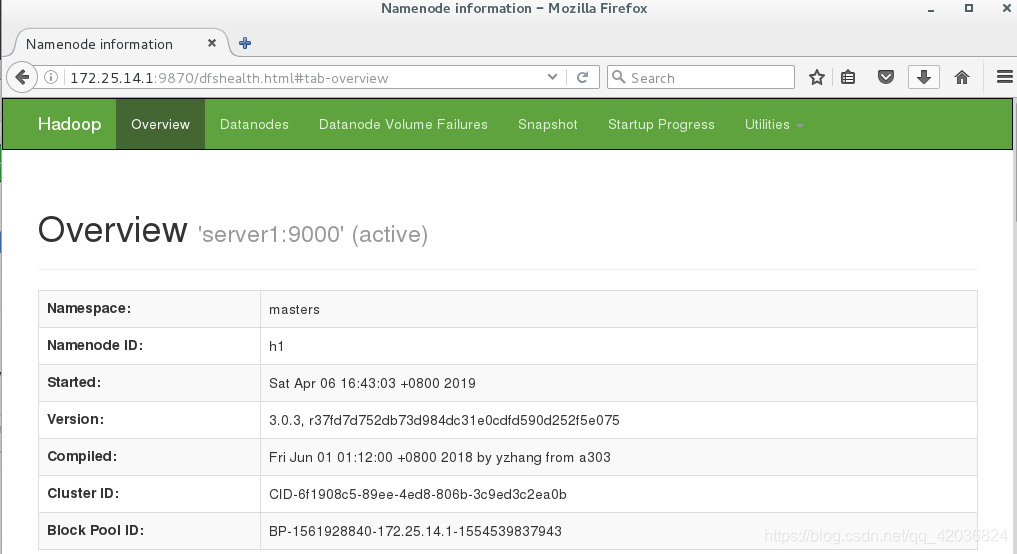Close the Firefox window
This screenshot has width=1017, height=554.
click(1007, 8)
